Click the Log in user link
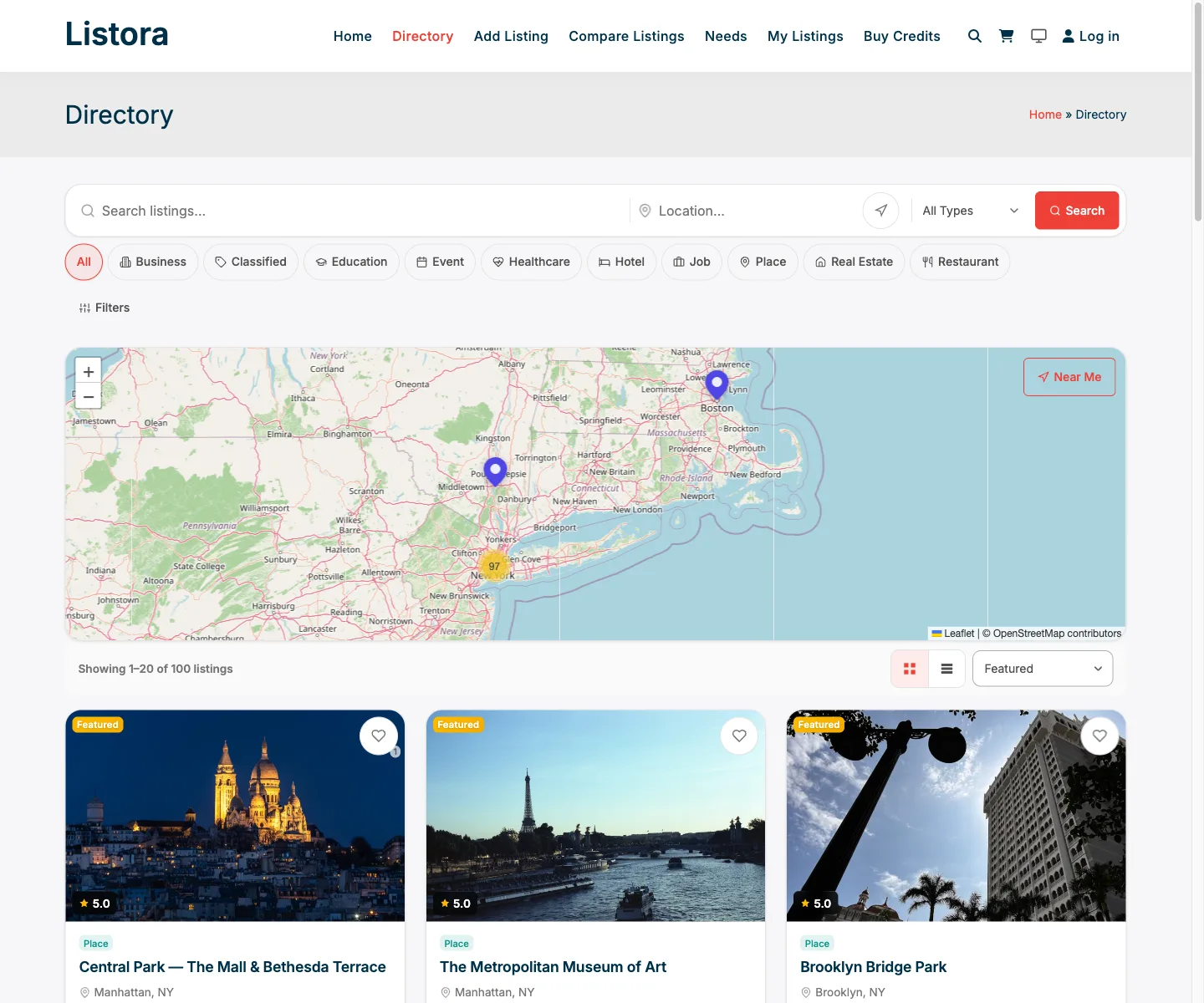This screenshot has height=1003, width=1204. click(1091, 36)
